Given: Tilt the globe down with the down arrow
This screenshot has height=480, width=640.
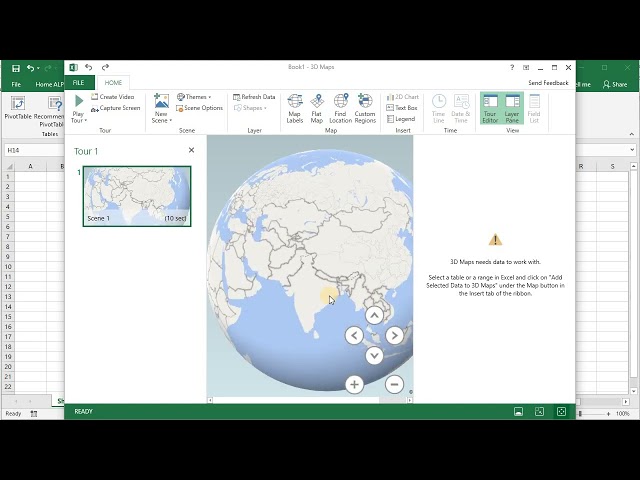Looking at the screenshot, I should [374, 356].
